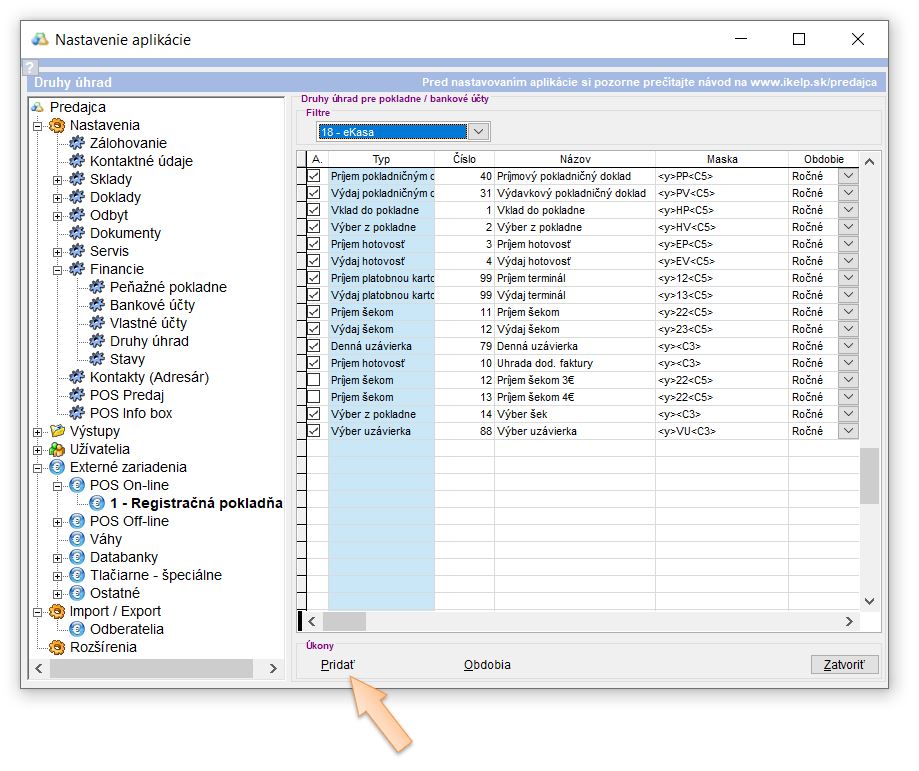Click the gear icon beside Rozšírenia
This screenshot has width=919, height=771.
pos(57,647)
